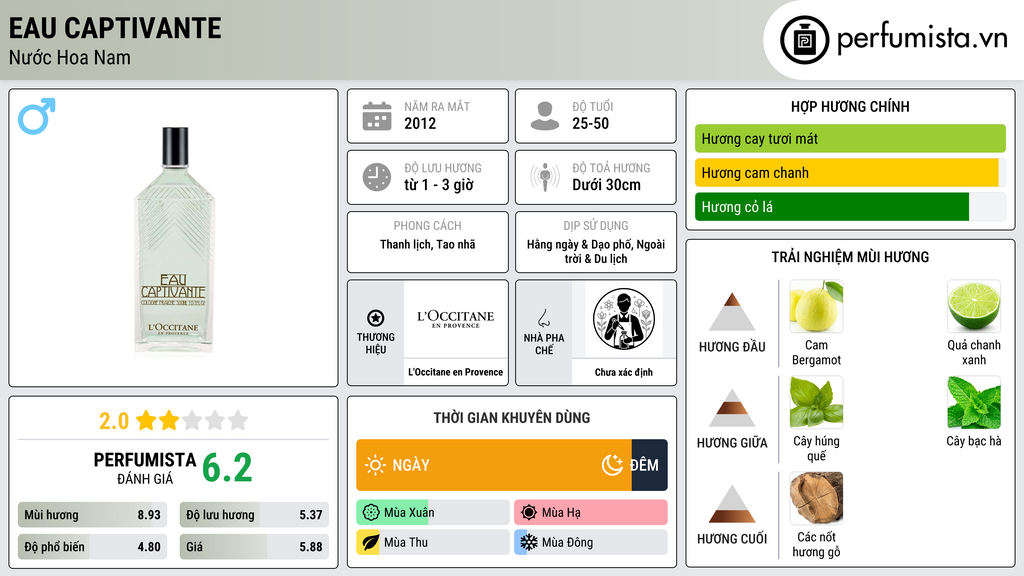Open the Quả chanh xanh lime image
This screenshot has width=1024, height=576.
point(974,306)
